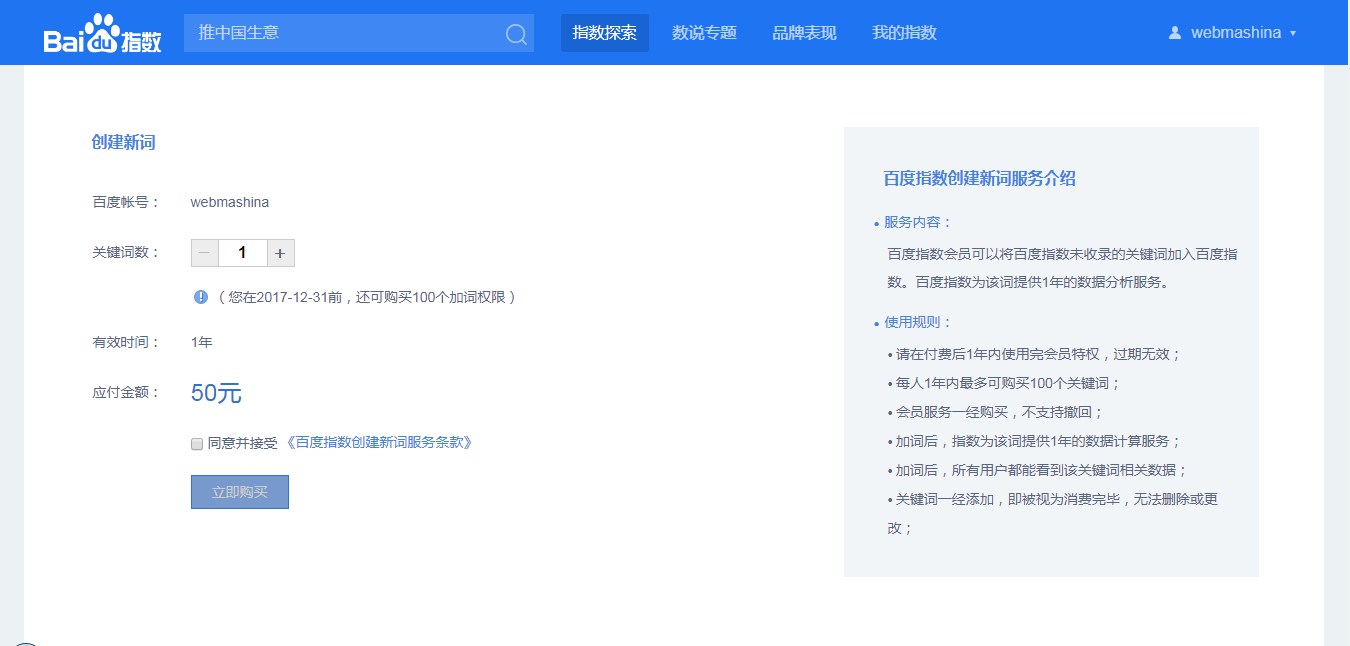1350x646 pixels.
Task: Click the search magnifier icon
Action: pos(516,34)
